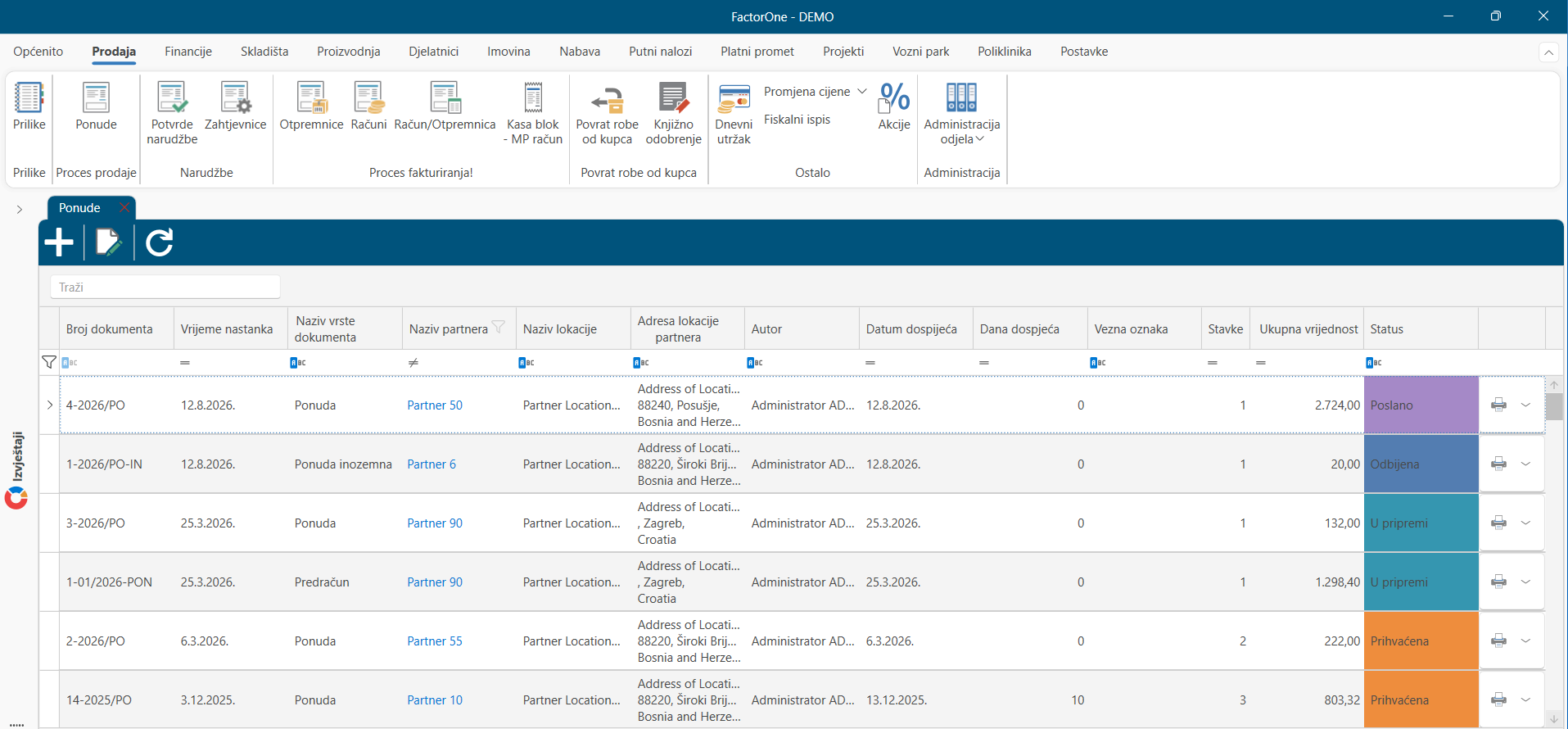Viewport: 1568px width, 729px height.
Task: Open the Nabava ribbon tab
Action: point(580,52)
